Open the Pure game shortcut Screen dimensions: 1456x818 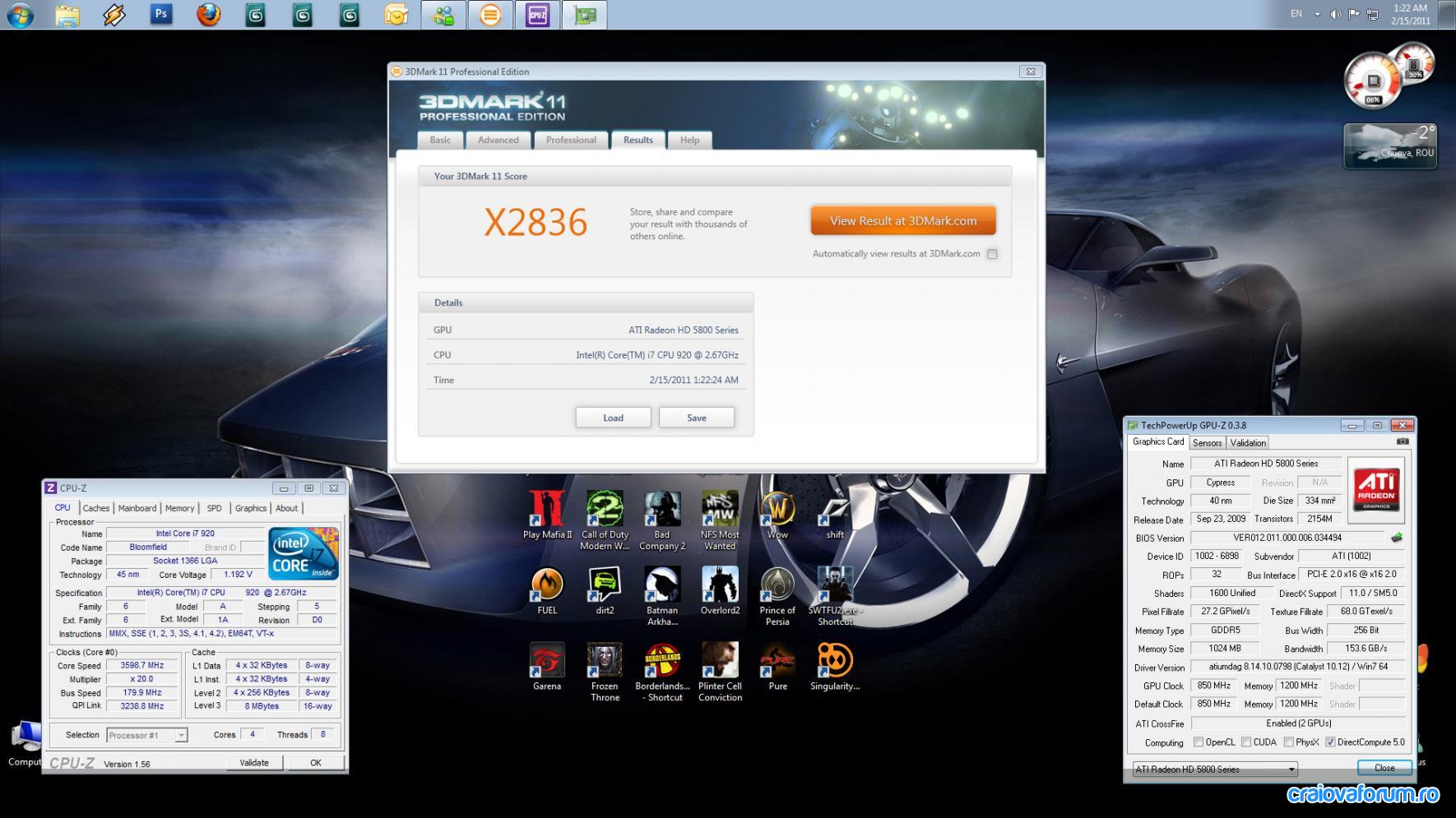pyautogui.click(x=777, y=667)
